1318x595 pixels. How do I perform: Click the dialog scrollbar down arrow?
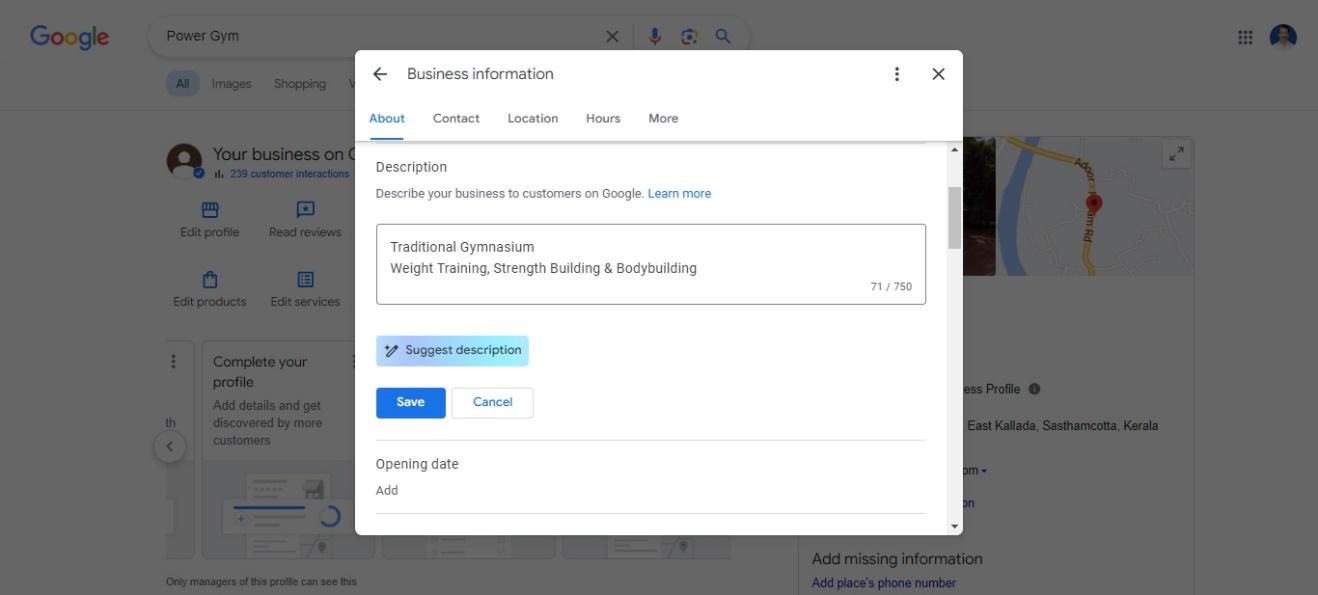(x=954, y=526)
